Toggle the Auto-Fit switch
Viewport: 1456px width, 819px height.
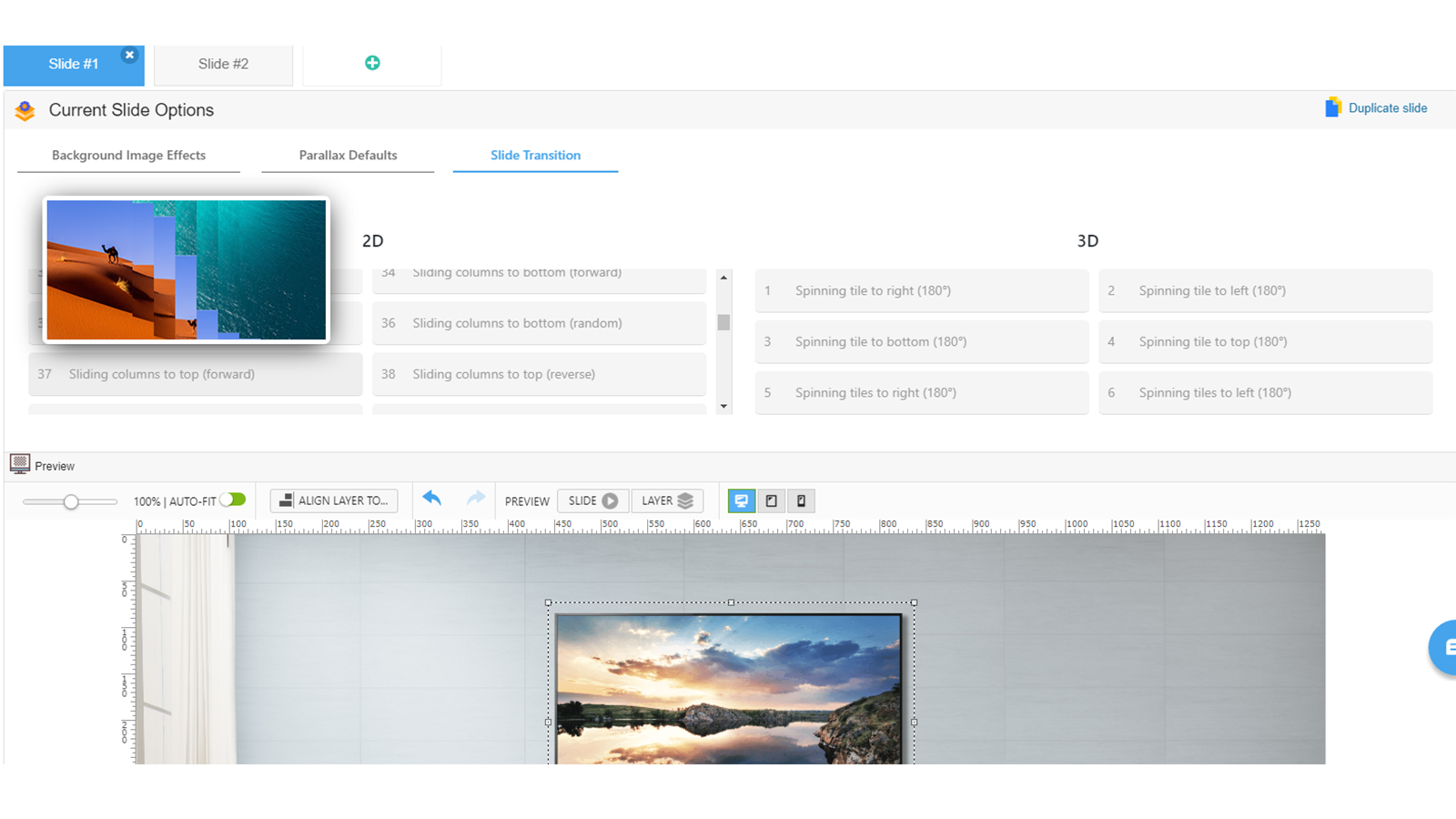click(233, 500)
